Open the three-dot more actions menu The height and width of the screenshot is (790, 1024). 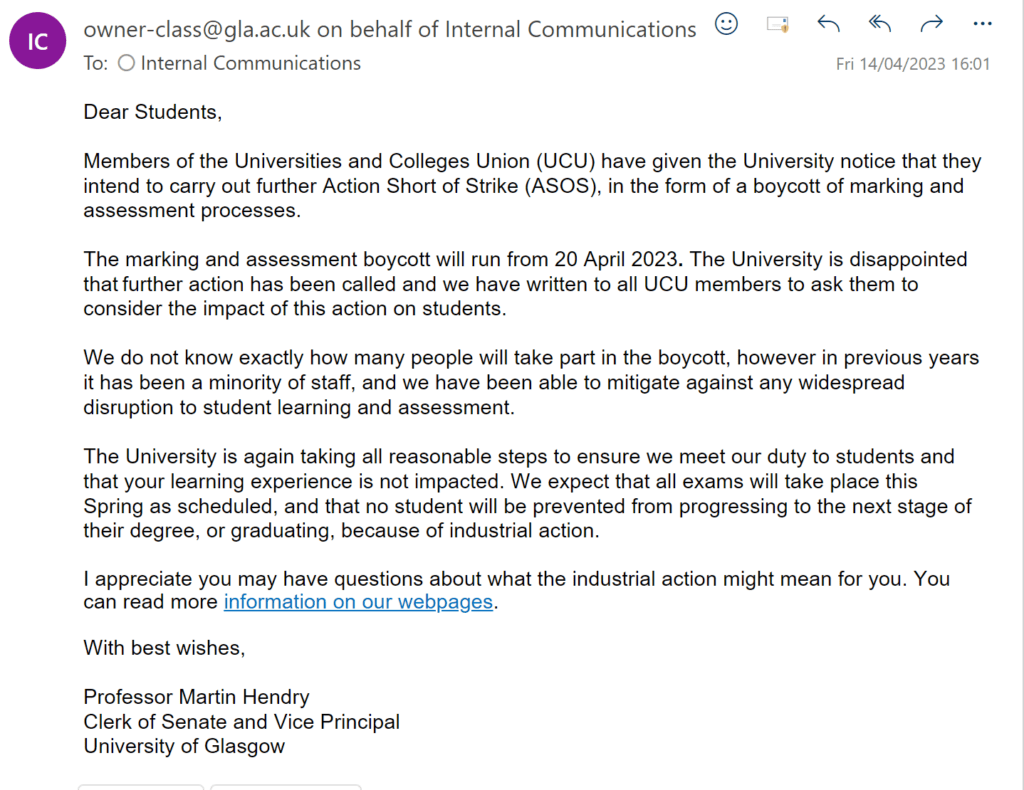click(x=982, y=24)
